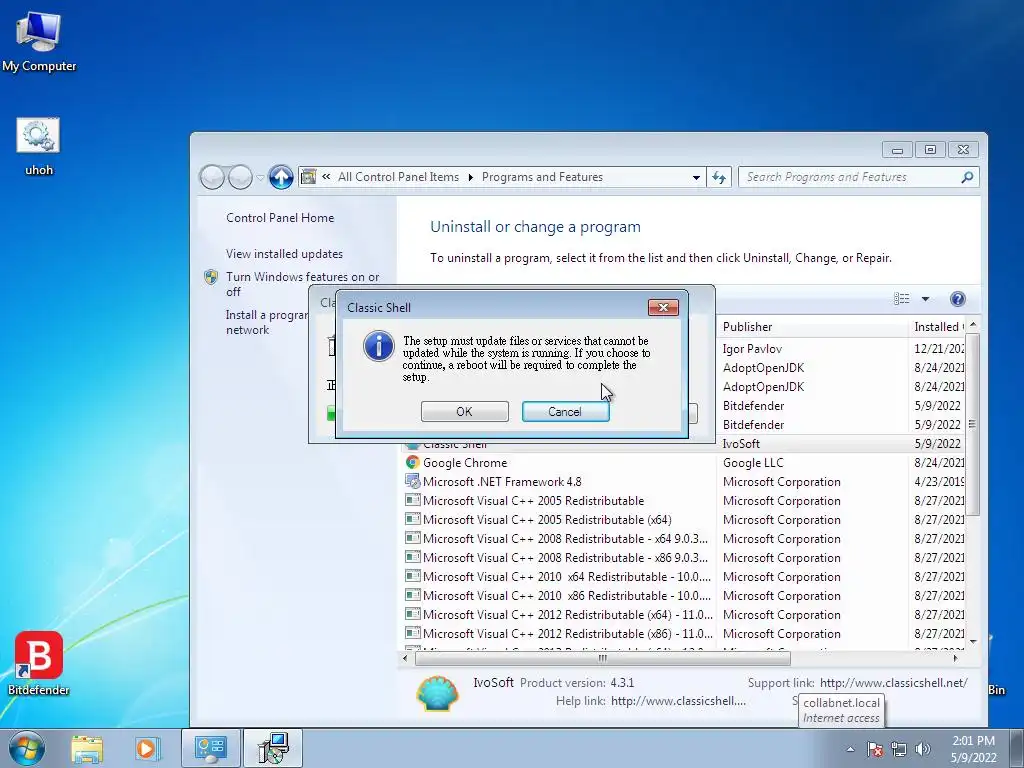1024x768 pixels.
Task: Show hidden tray icons arrow
Action: (850, 749)
